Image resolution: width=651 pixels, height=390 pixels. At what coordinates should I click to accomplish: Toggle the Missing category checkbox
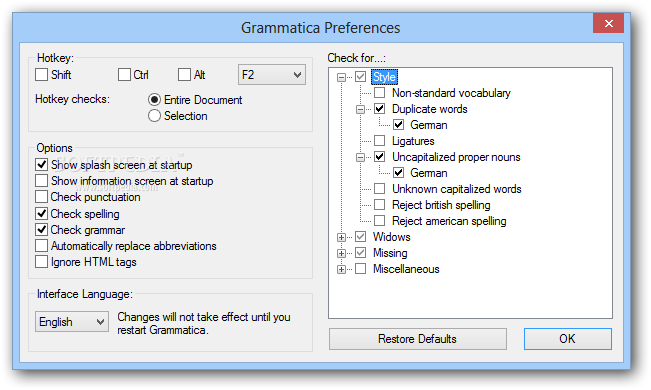[360, 253]
